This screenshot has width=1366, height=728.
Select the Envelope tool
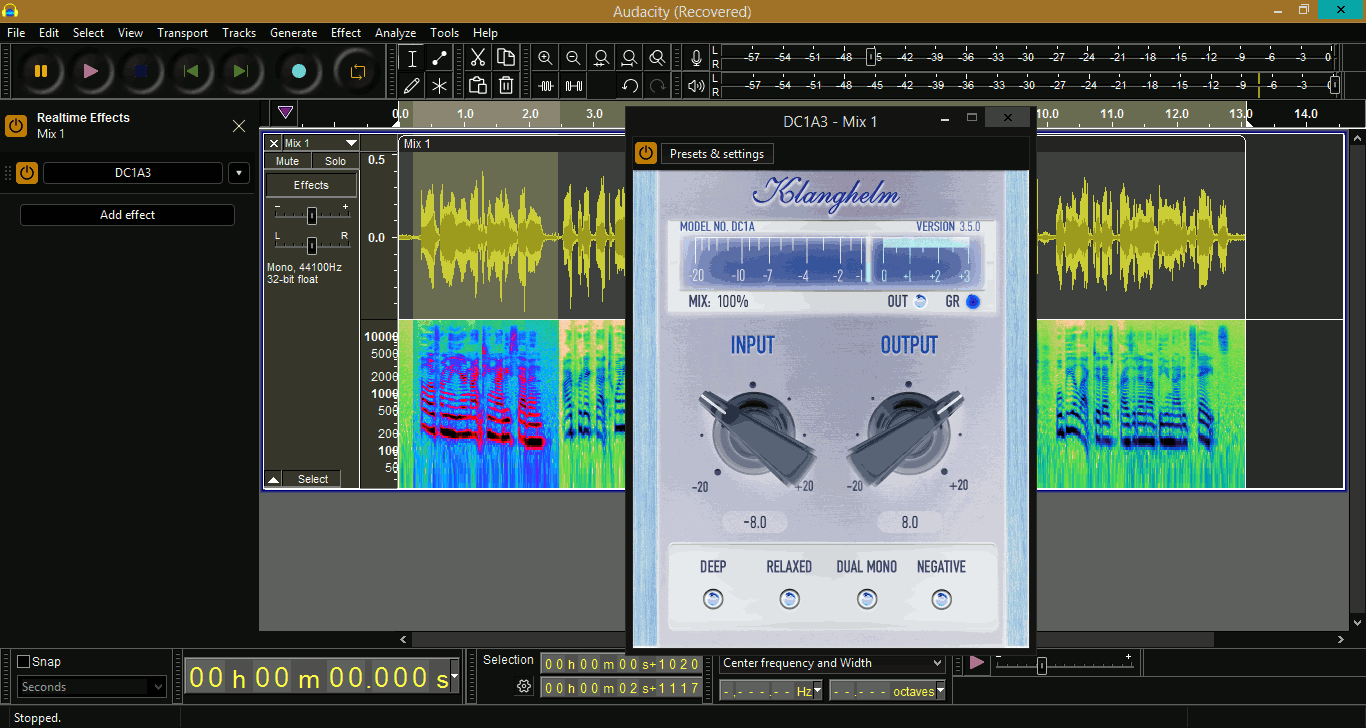coord(438,58)
